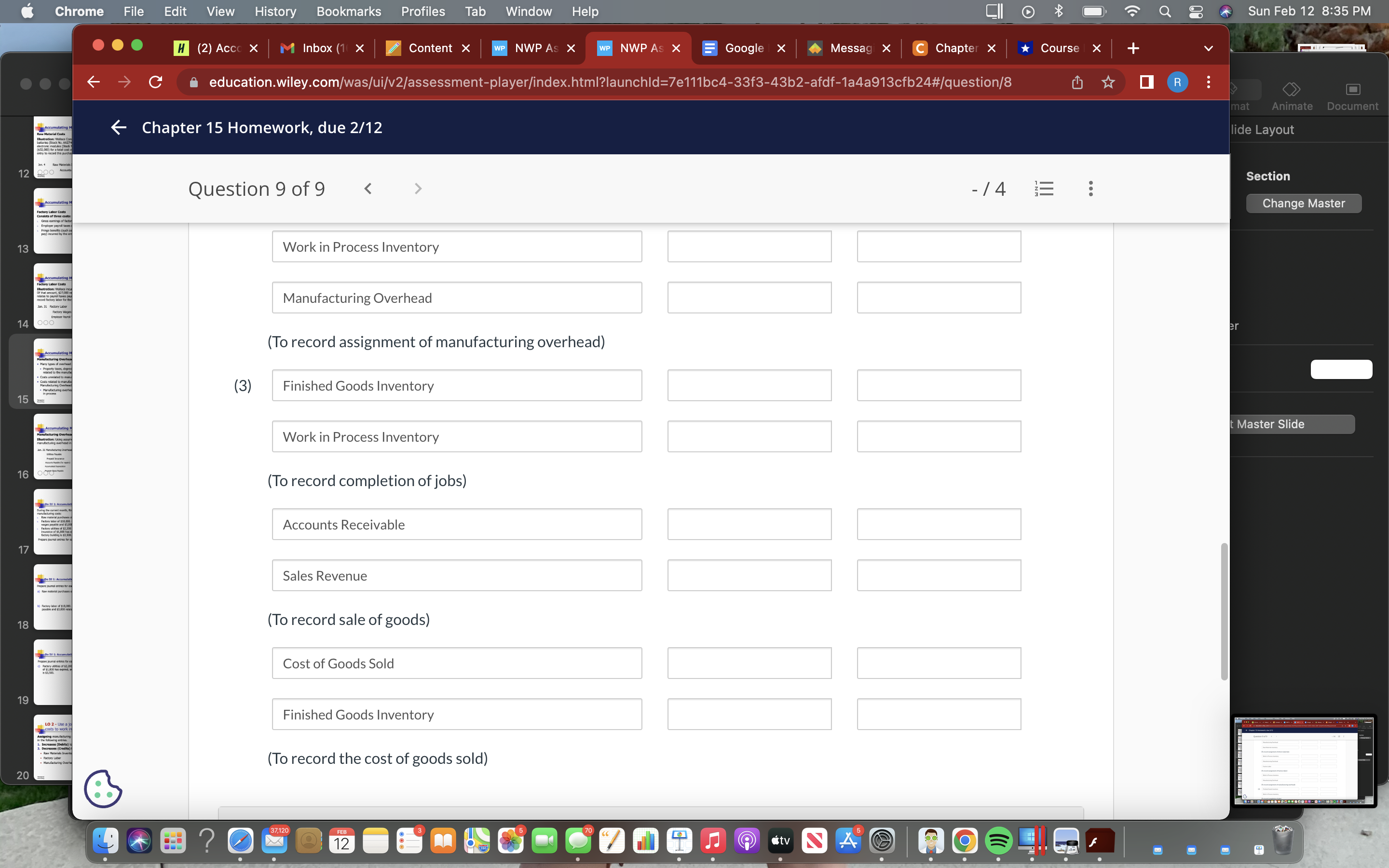Open Calendar from the Dock showing Feb 12
Viewport: 1389px width, 868px height.
point(341,841)
